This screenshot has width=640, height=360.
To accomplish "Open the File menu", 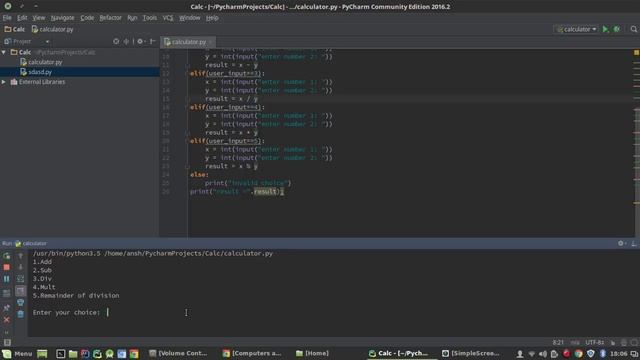I will coord(7,18).
